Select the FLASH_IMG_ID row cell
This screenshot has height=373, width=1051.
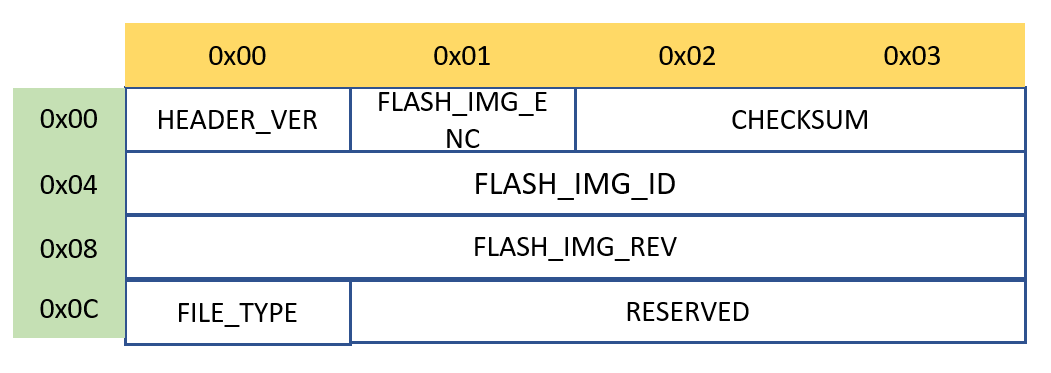click(x=575, y=184)
